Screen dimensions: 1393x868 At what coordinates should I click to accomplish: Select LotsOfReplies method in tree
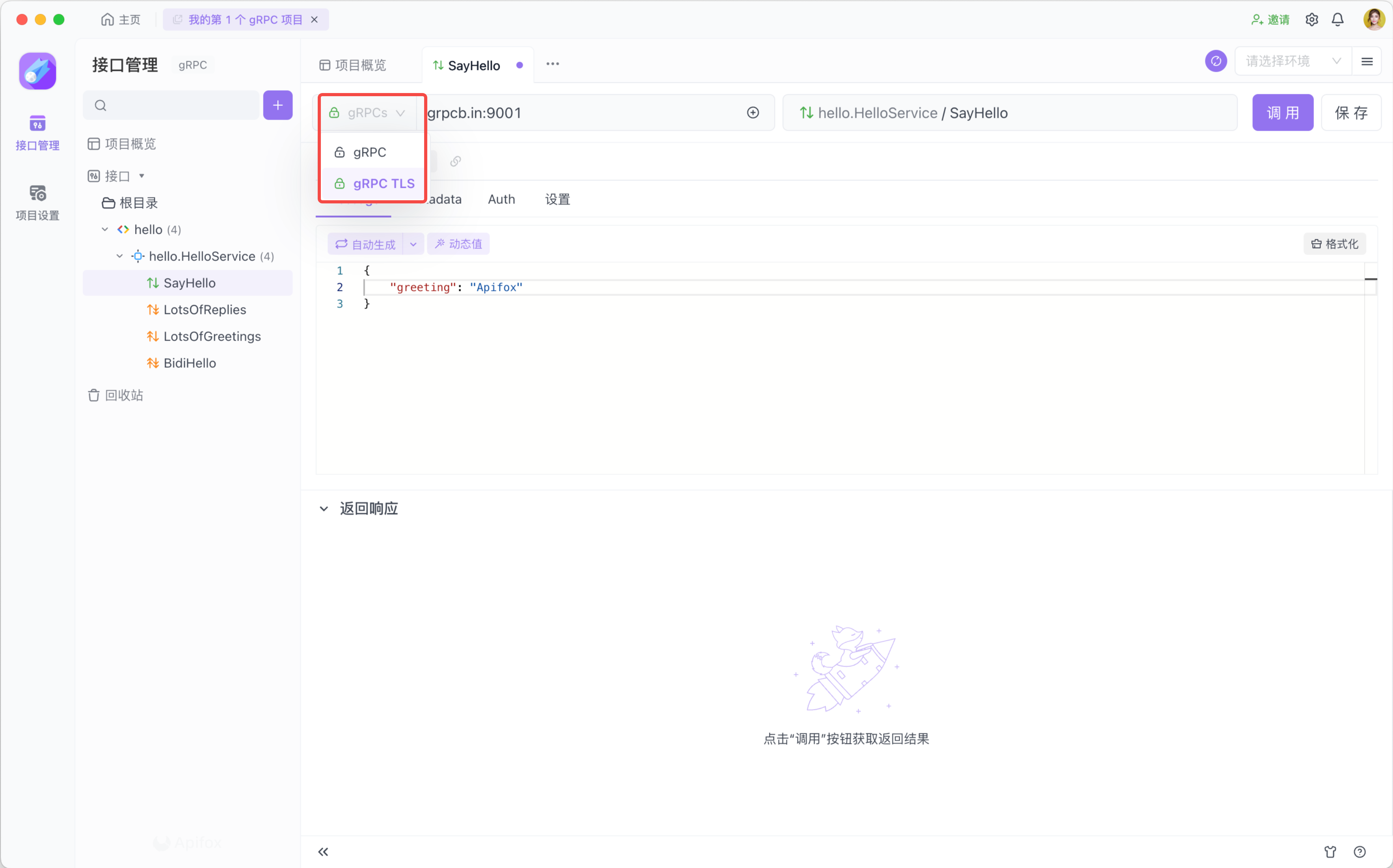point(204,309)
